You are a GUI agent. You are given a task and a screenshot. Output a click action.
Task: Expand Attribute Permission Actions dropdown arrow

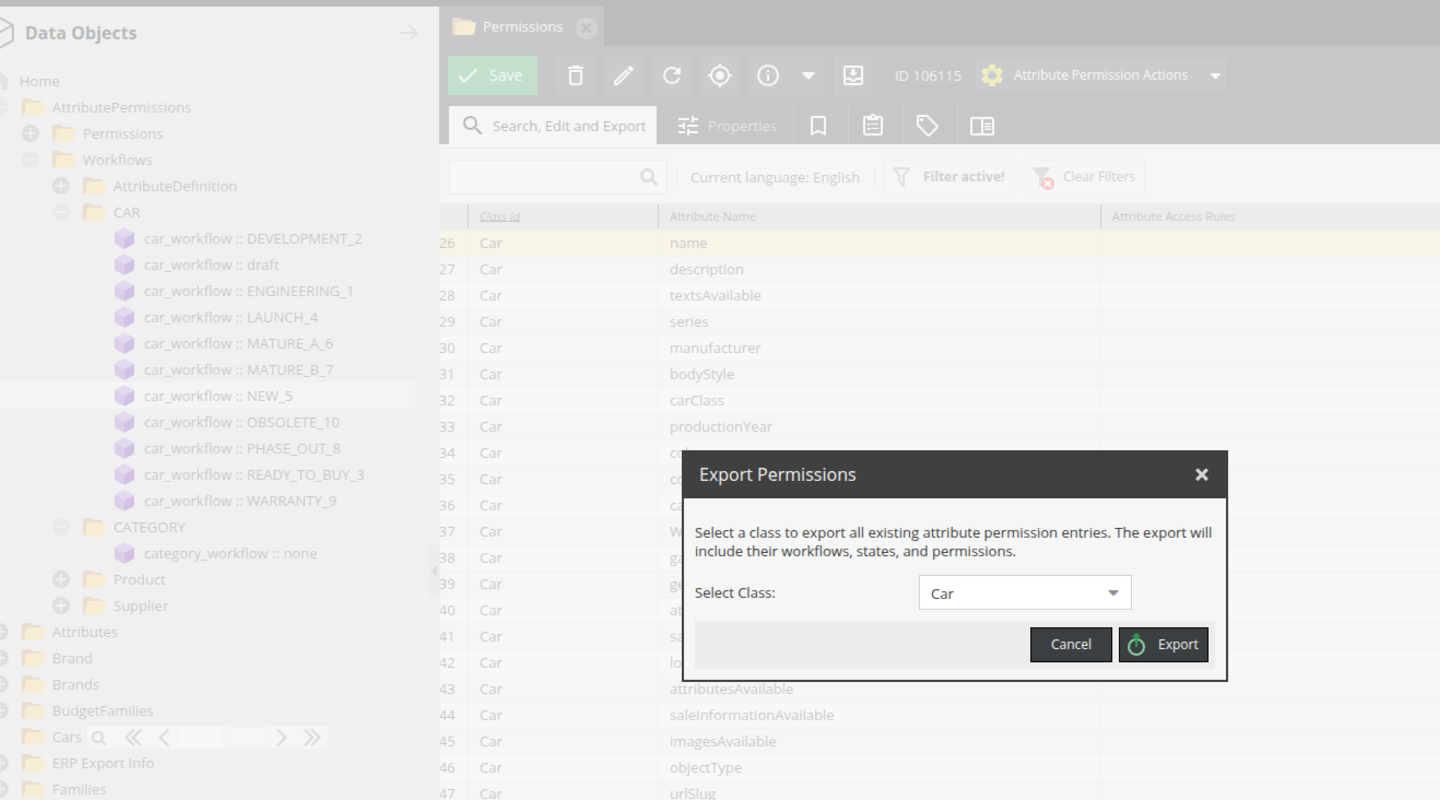coord(1215,75)
